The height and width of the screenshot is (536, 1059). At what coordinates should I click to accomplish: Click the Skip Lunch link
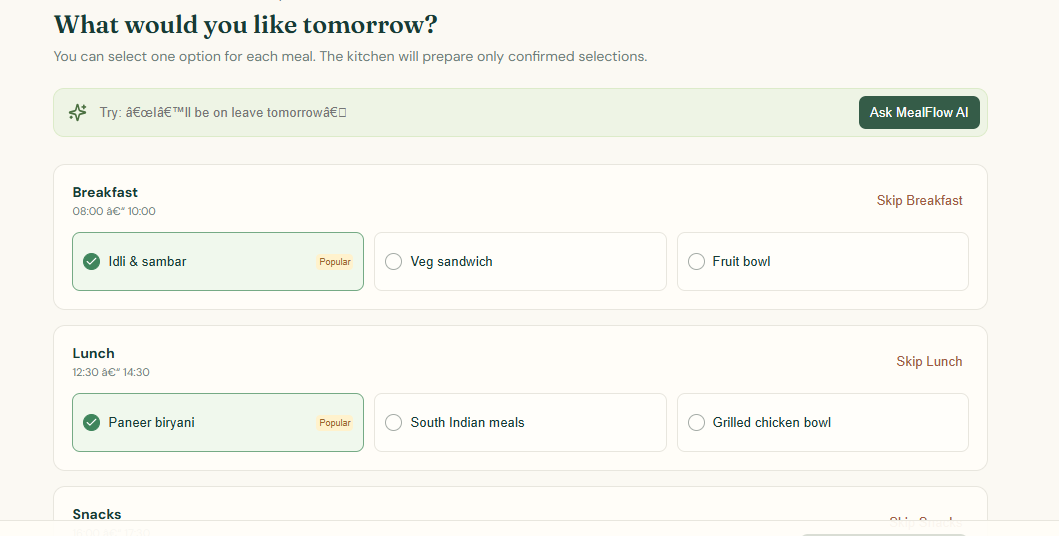pos(929,361)
